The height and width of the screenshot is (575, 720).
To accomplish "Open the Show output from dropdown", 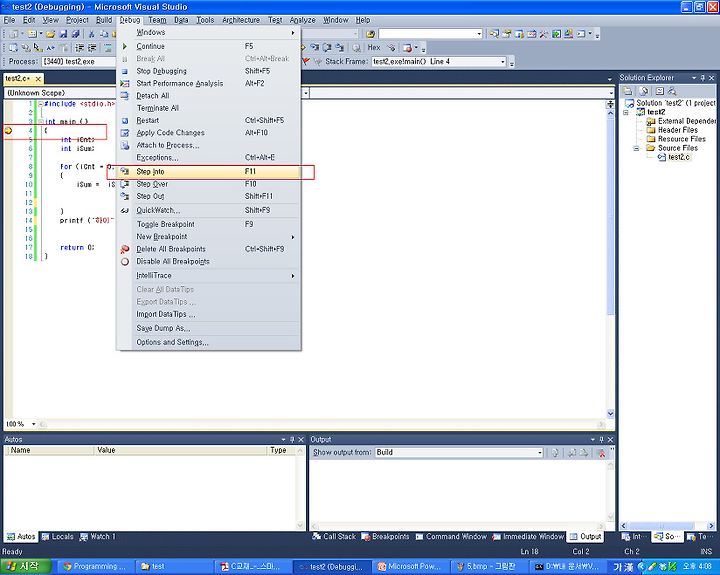I will 540,453.
